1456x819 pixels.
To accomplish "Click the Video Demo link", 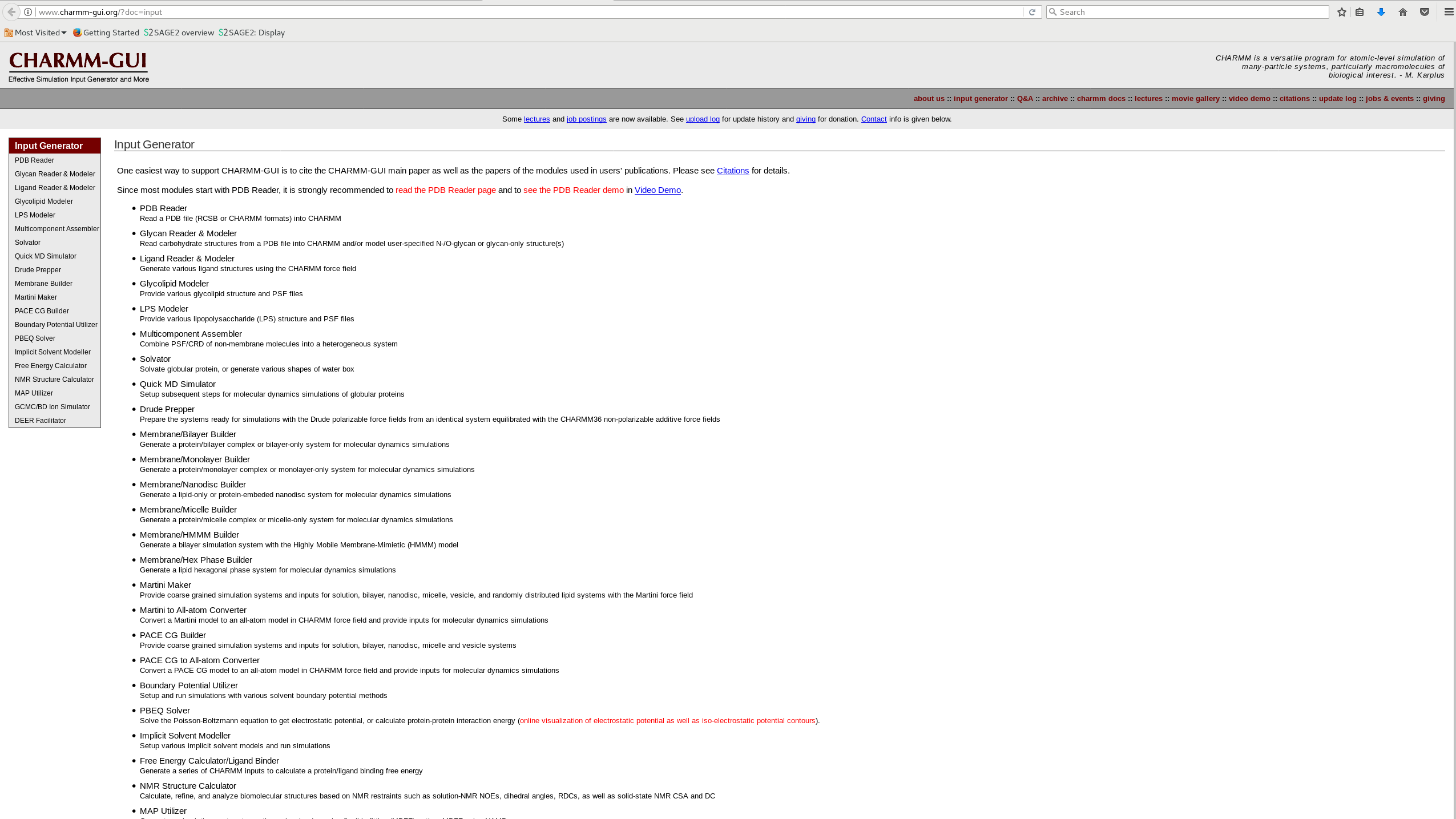I will click(x=658, y=190).
